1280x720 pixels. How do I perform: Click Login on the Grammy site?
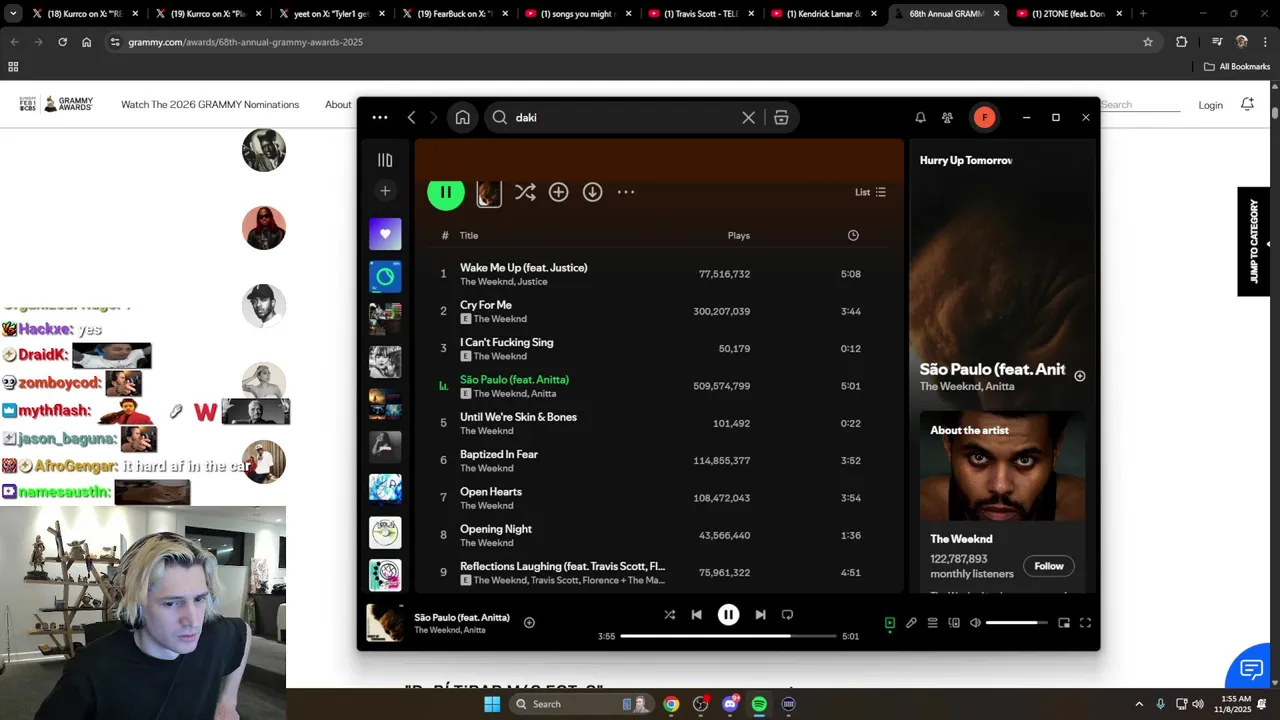coord(1210,105)
